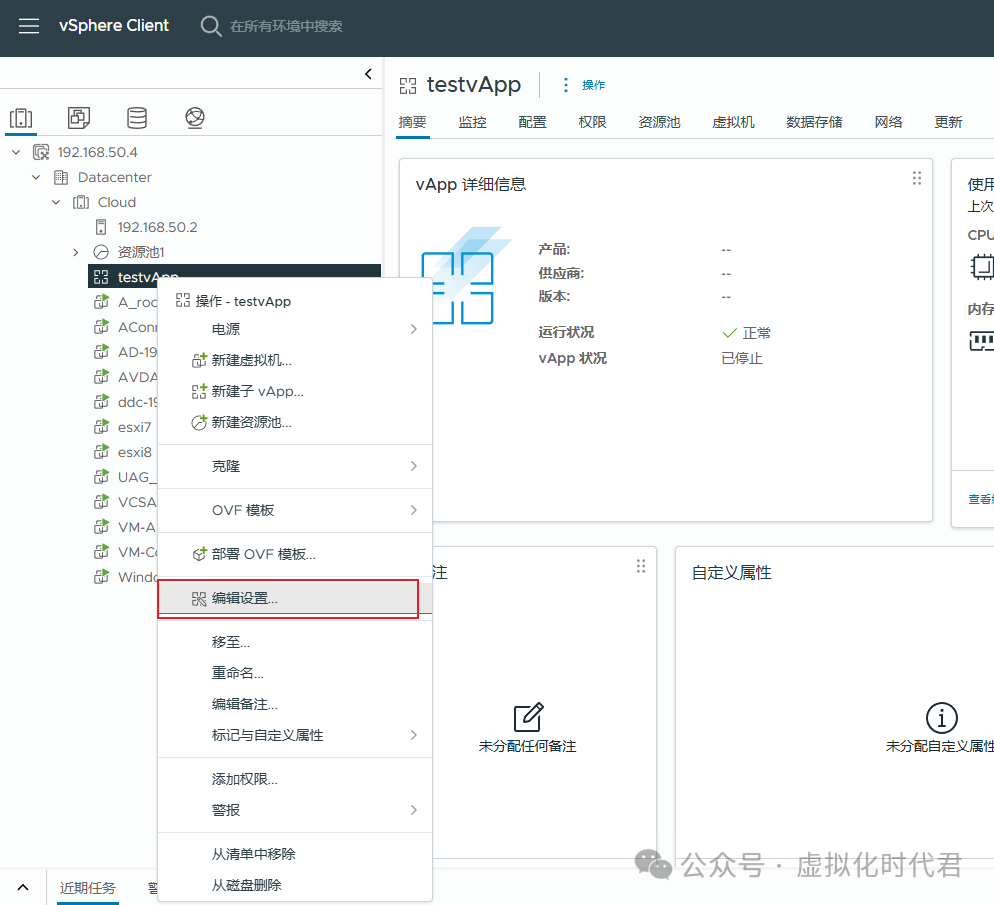
Task: Expand the bottom tasks panel
Action: click(x=23, y=887)
